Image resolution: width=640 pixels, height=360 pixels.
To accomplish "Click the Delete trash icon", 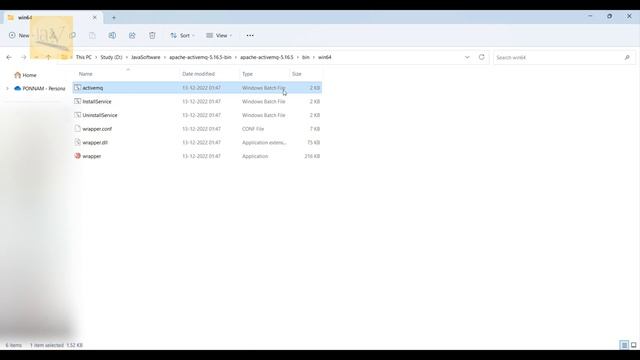I will (152, 36).
